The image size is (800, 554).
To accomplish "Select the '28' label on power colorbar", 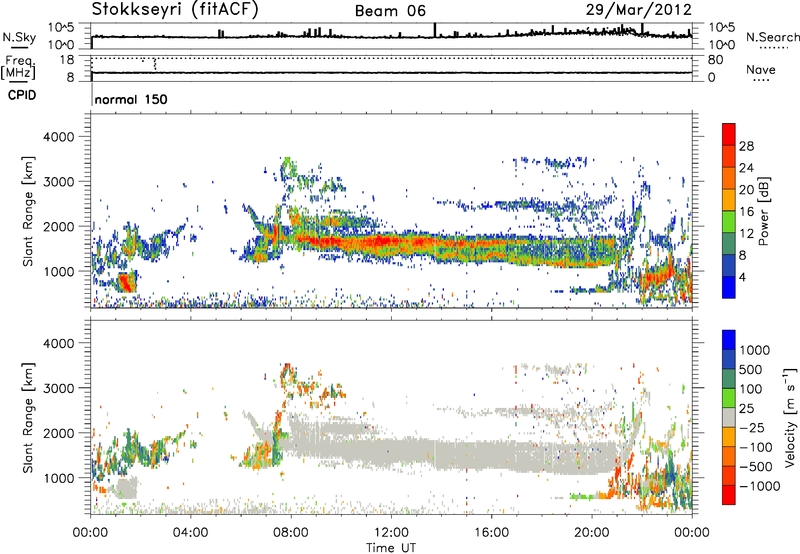I will pos(746,146).
